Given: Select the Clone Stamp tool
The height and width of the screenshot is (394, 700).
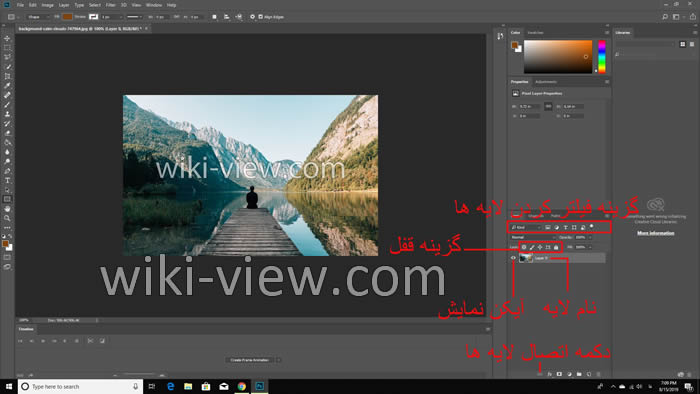Looking at the screenshot, I should [7, 114].
